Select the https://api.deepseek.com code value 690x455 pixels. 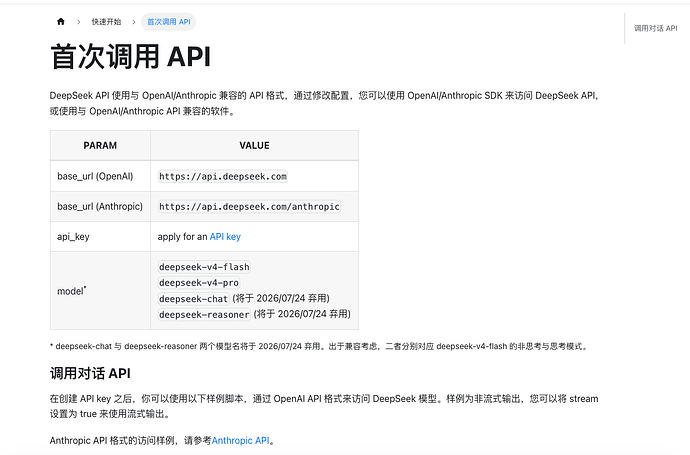click(x=223, y=176)
